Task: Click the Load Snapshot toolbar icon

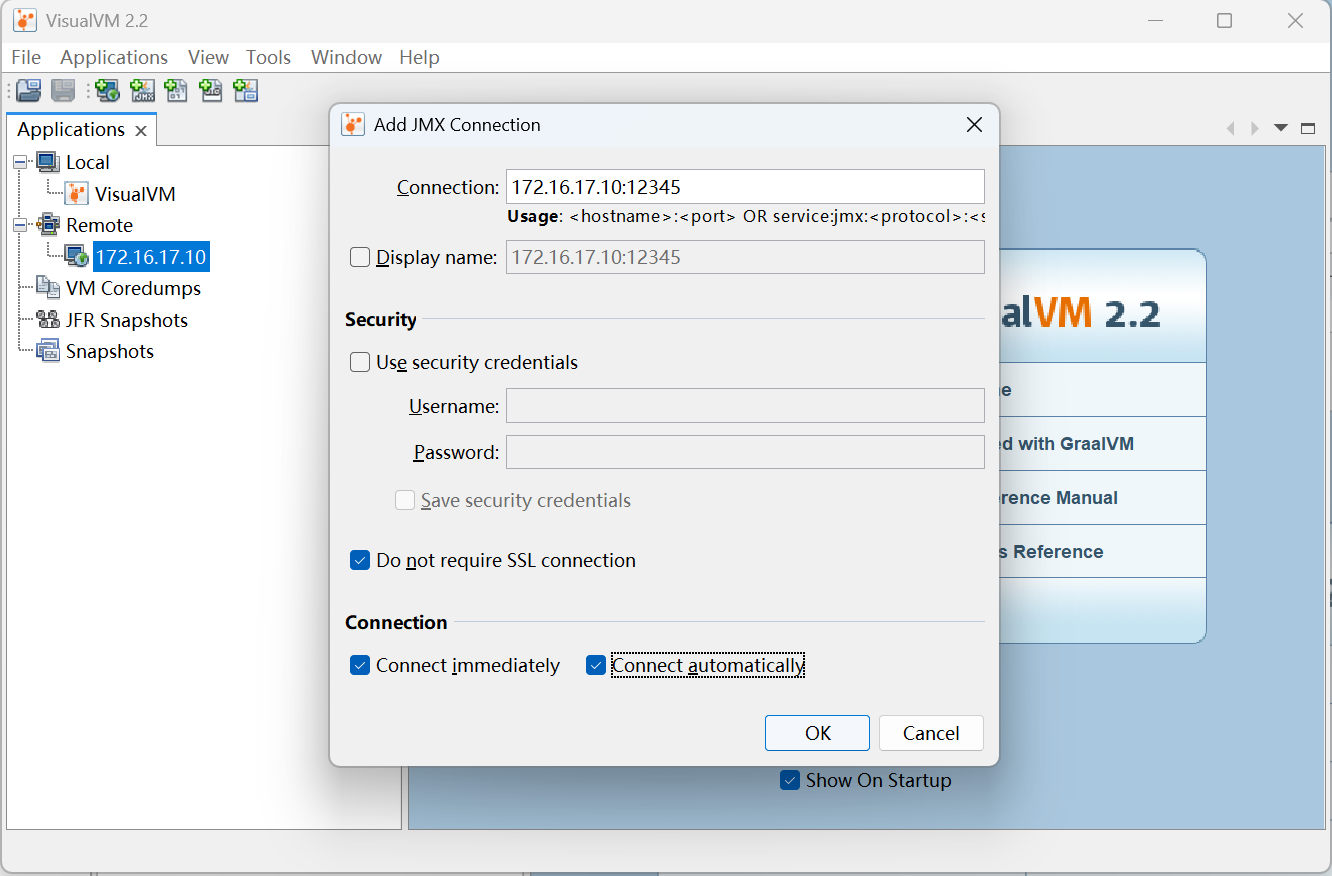Action: 28,91
